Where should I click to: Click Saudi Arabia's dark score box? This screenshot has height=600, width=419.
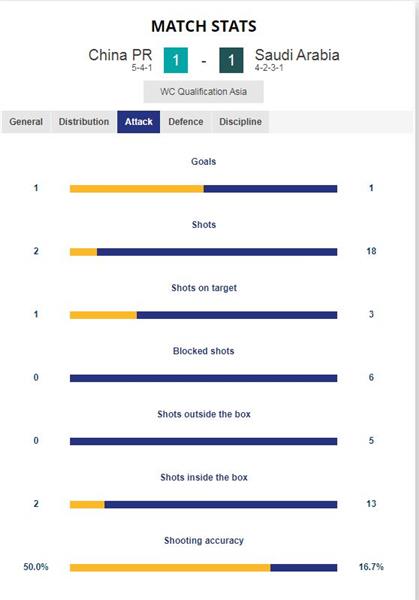(231, 60)
